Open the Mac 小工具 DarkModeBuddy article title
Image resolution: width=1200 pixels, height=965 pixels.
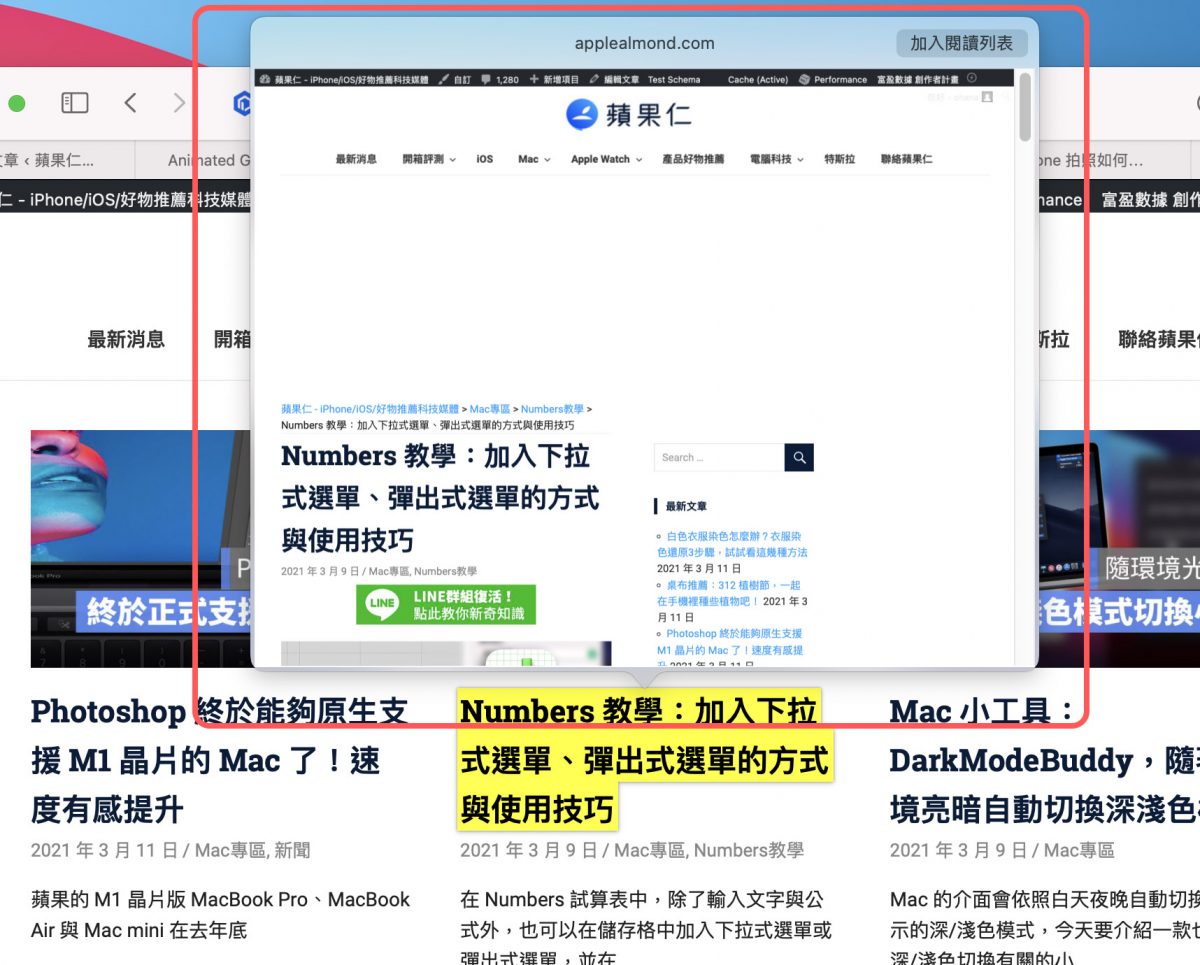point(1045,760)
